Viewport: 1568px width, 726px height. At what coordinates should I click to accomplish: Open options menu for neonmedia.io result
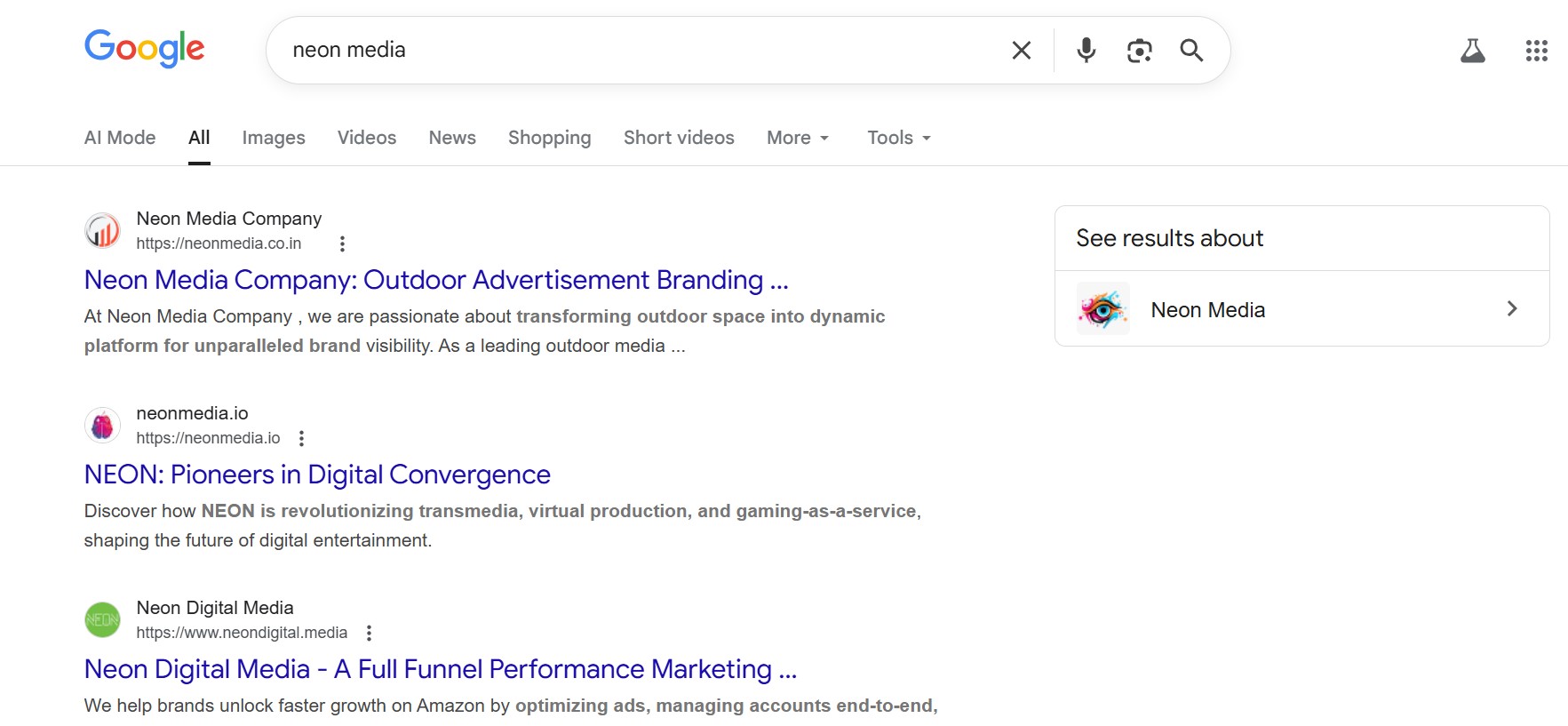point(302,438)
